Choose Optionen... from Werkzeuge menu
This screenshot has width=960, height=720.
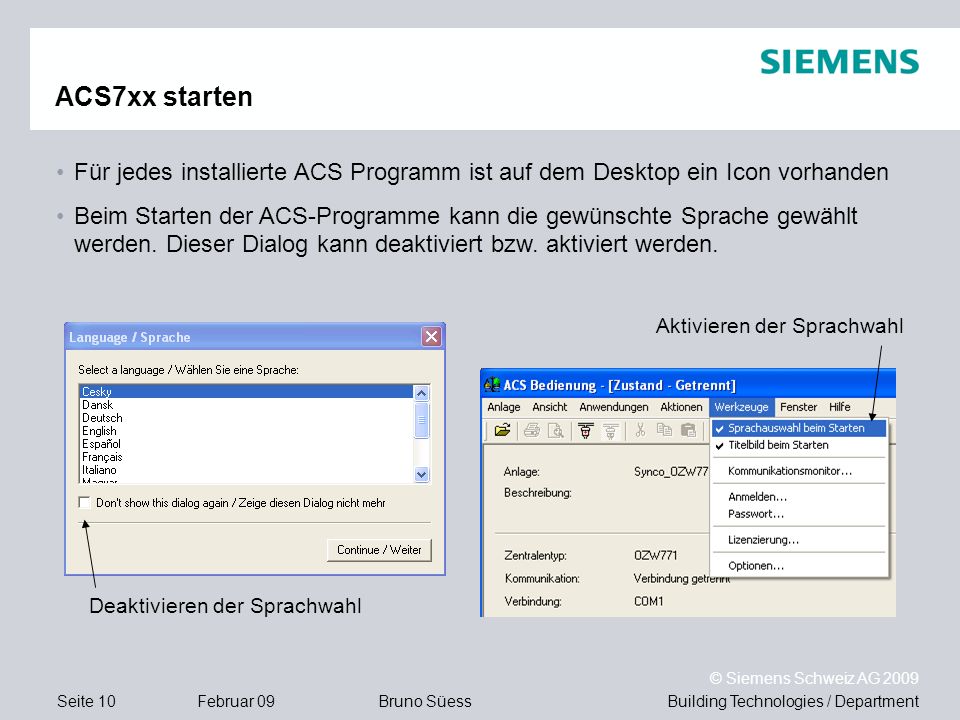(799, 566)
